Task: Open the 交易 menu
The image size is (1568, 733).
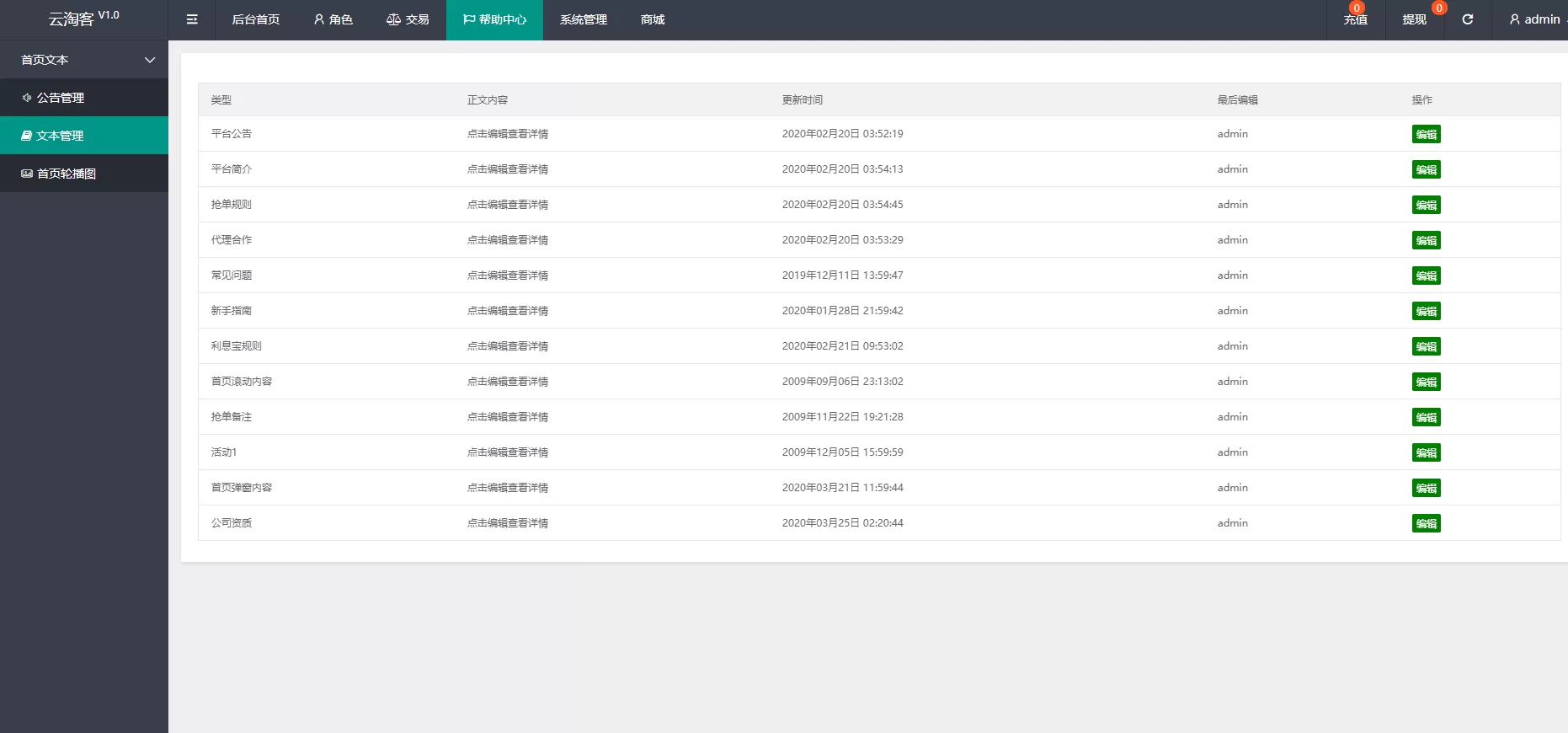Action: pos(408,19)
